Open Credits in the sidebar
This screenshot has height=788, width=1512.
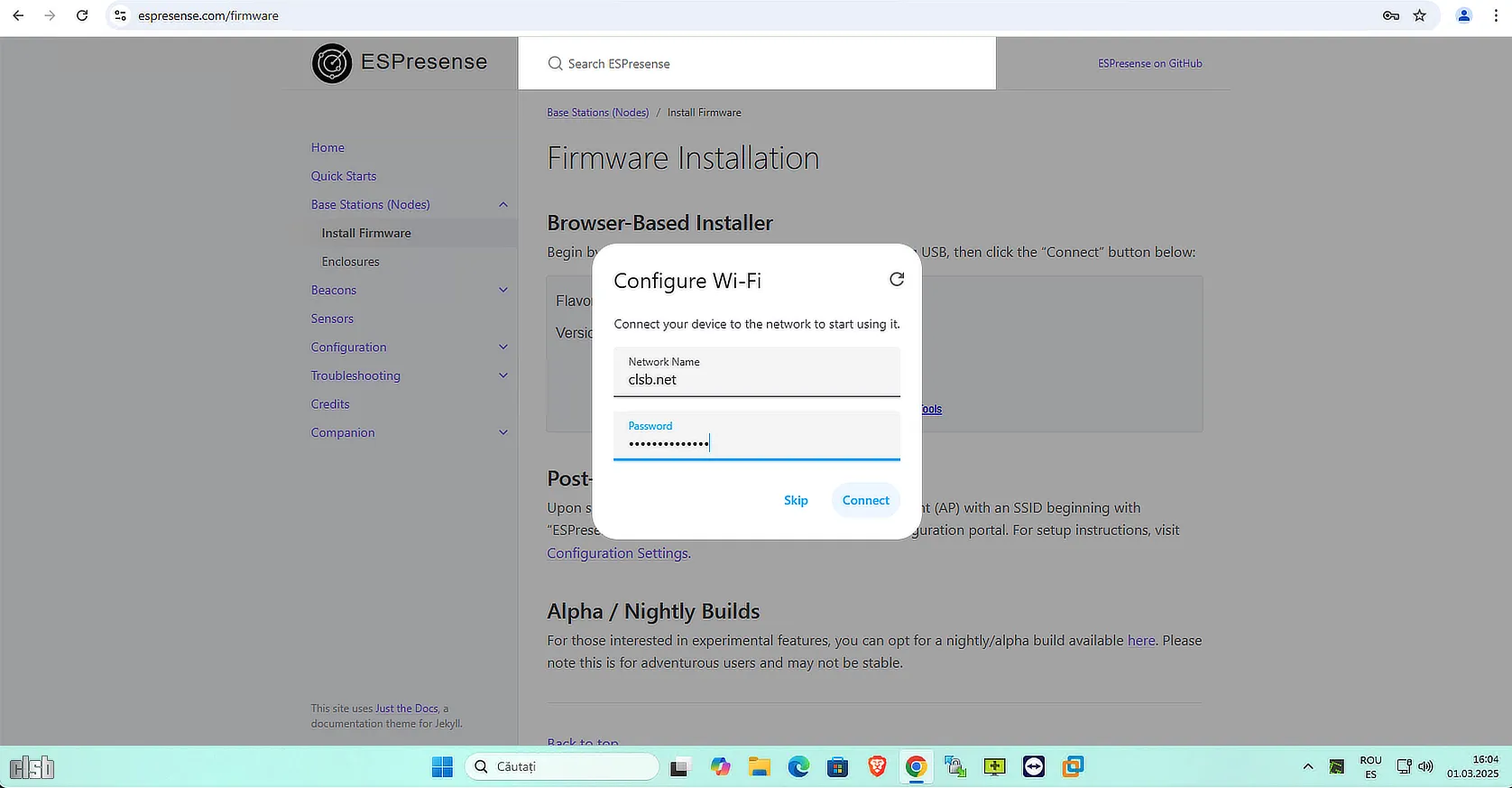[330, 404]
